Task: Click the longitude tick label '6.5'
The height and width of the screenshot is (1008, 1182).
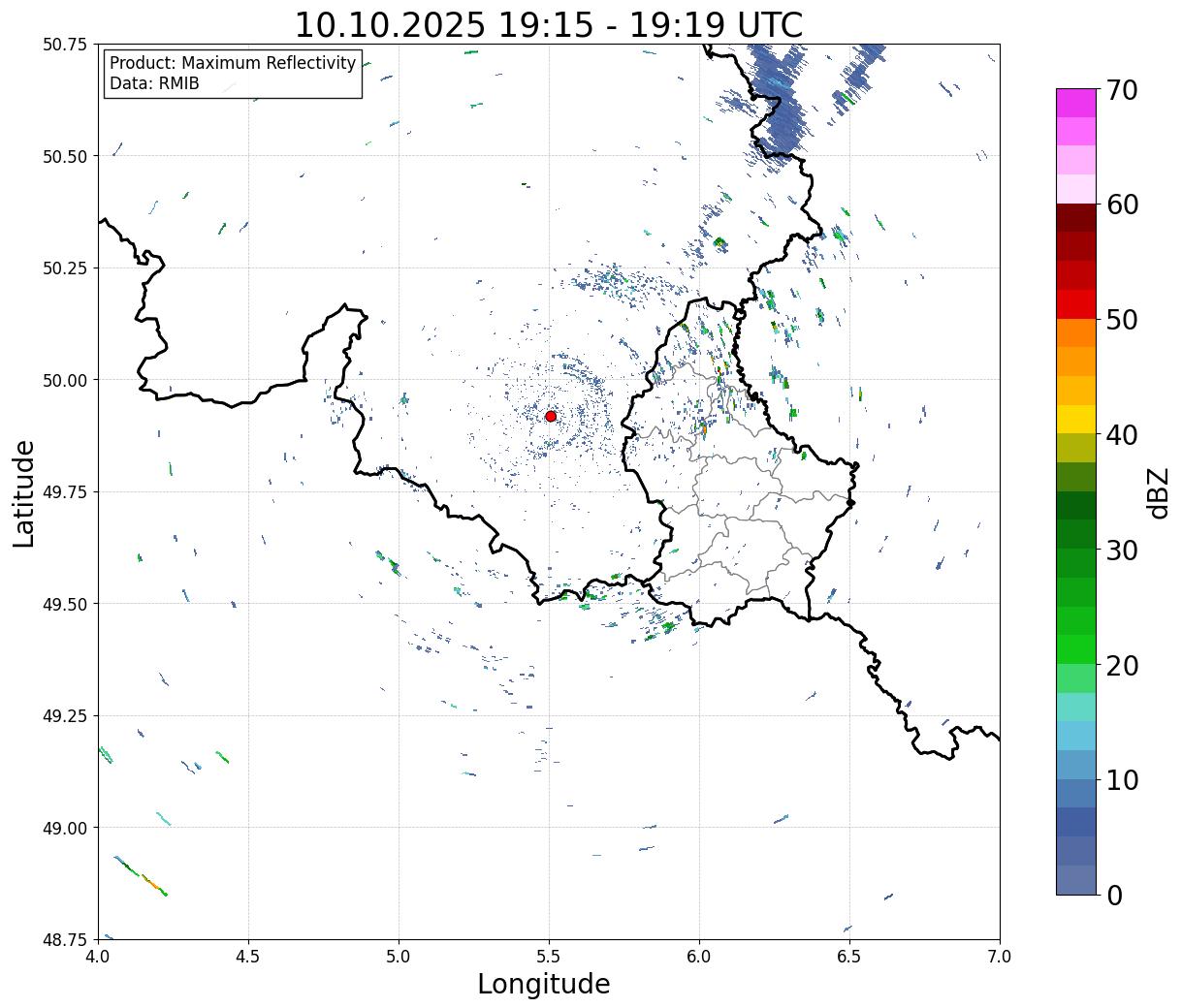Action: (849, 957)
